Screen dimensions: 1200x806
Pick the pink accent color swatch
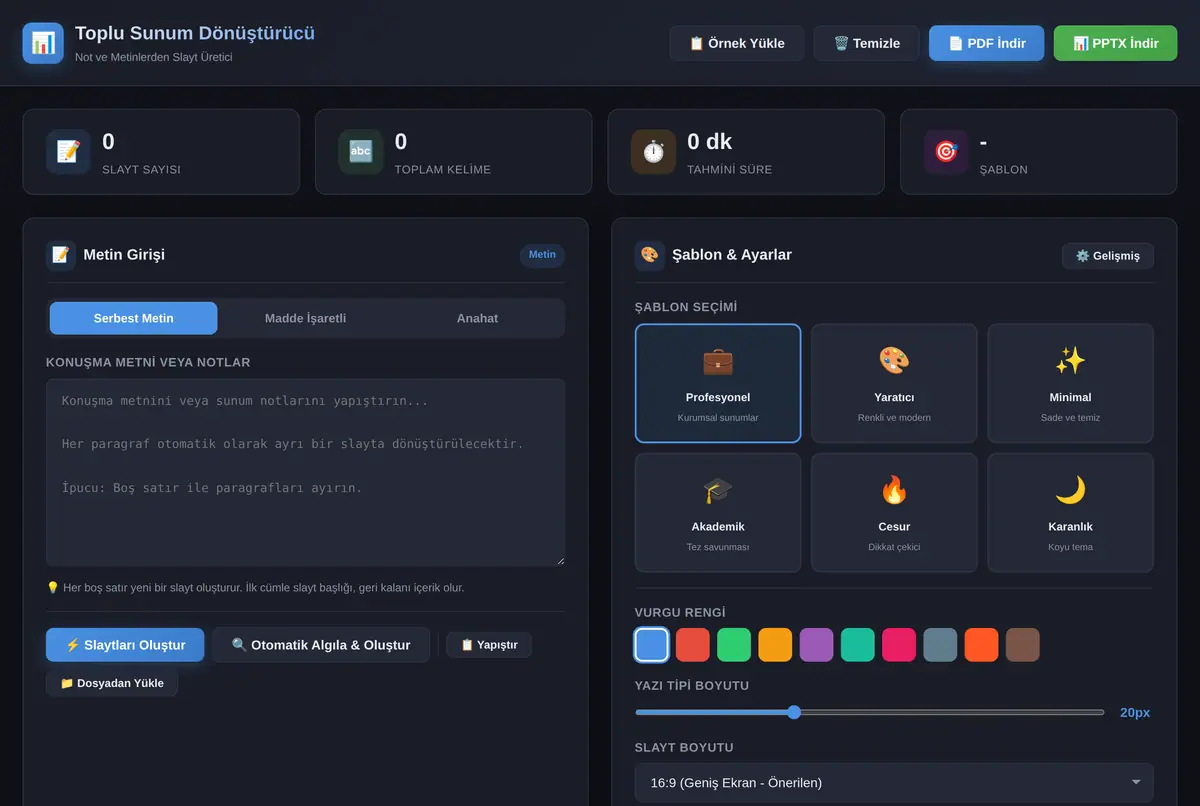pyautogui.click(x=899, y=645)
